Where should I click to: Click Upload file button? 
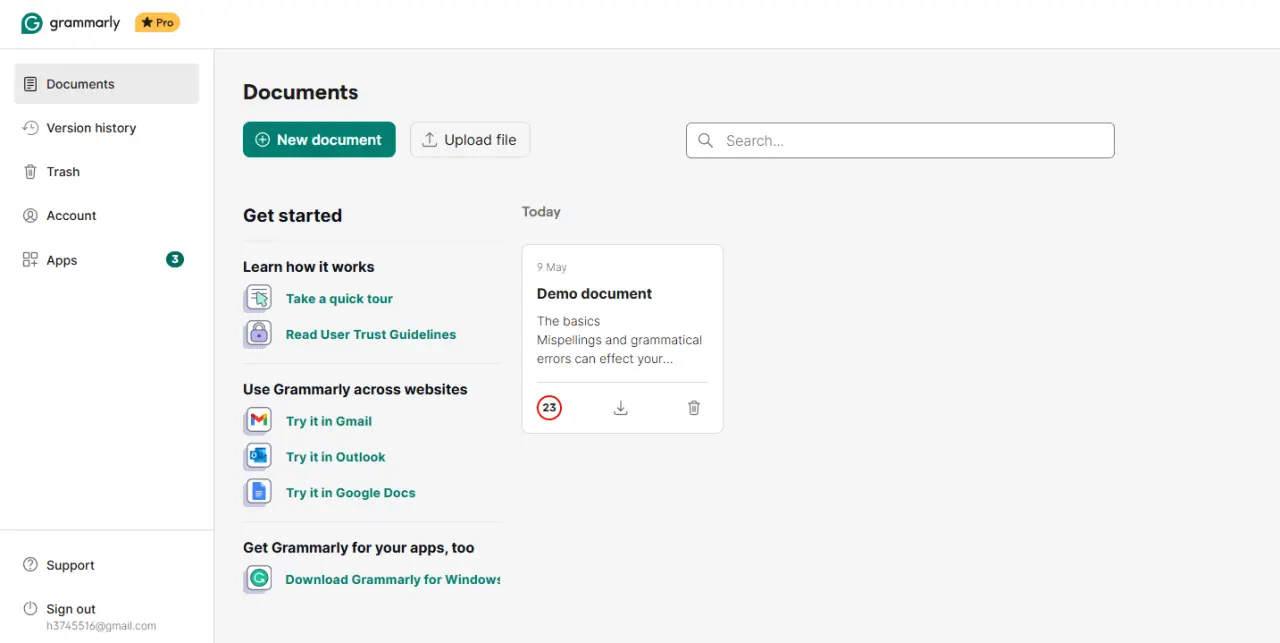(470, 140)
